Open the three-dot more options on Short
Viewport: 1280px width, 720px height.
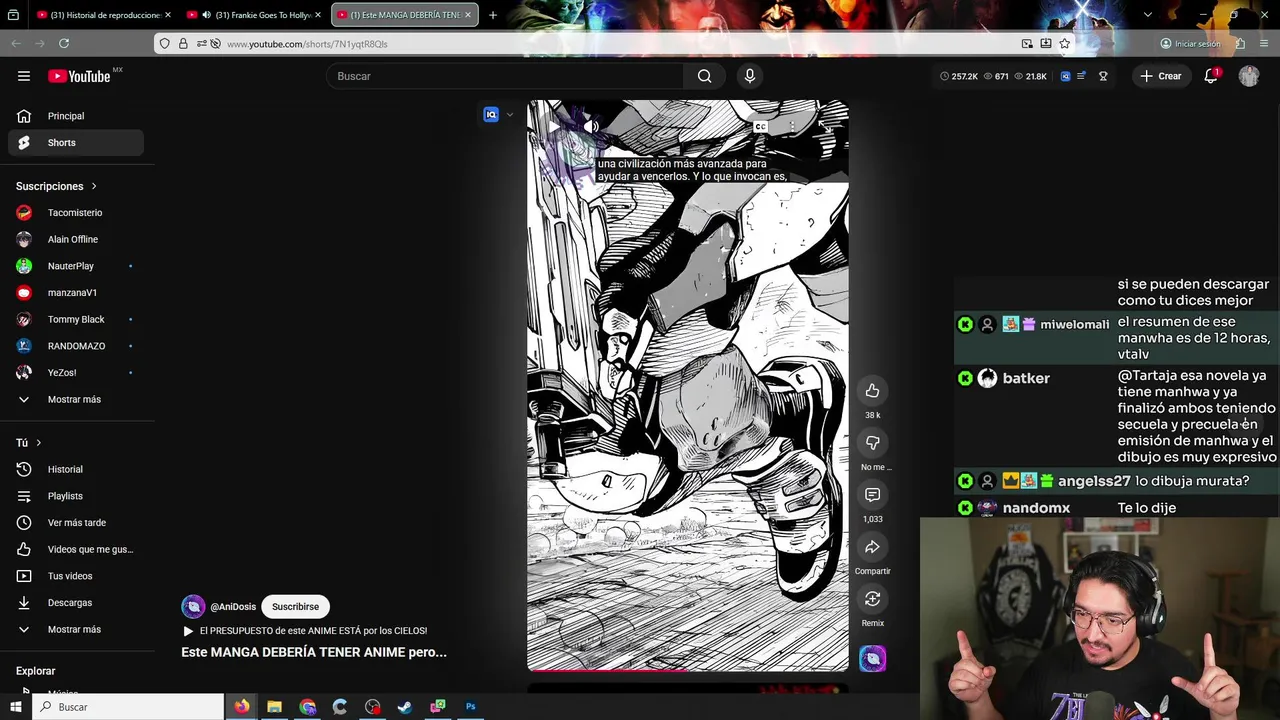(792, 126)
